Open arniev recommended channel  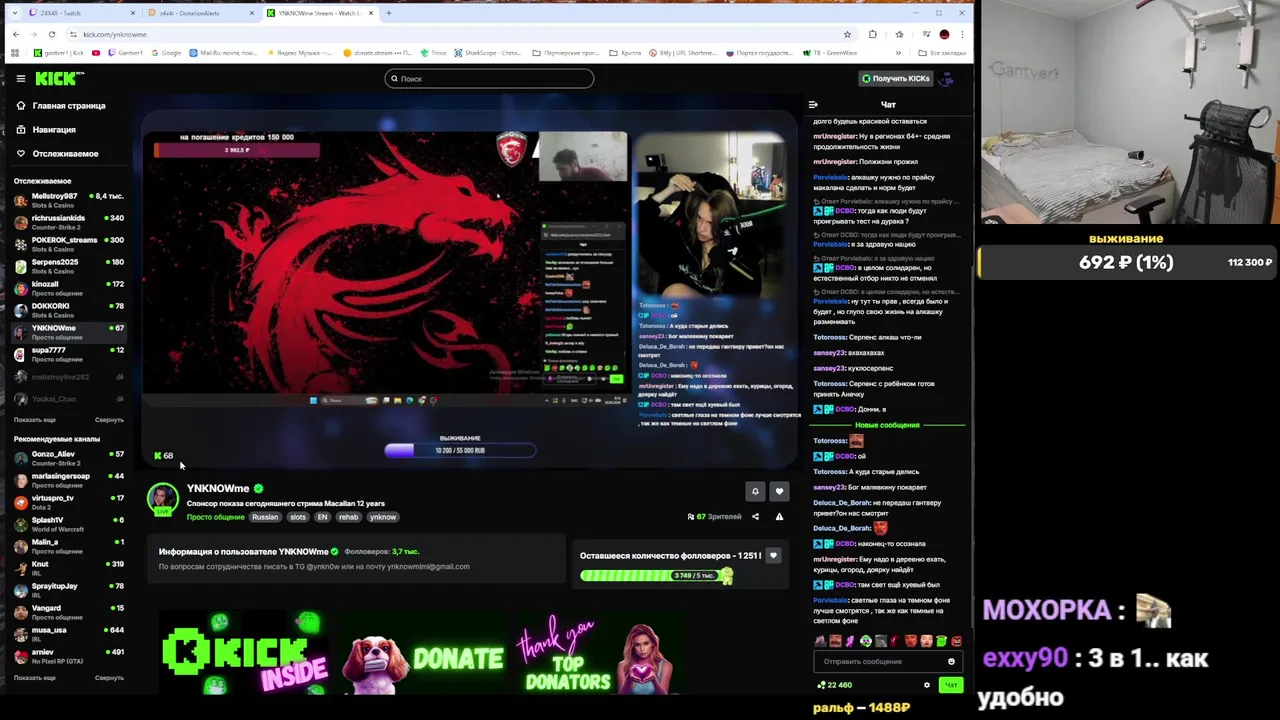[68, 655]
